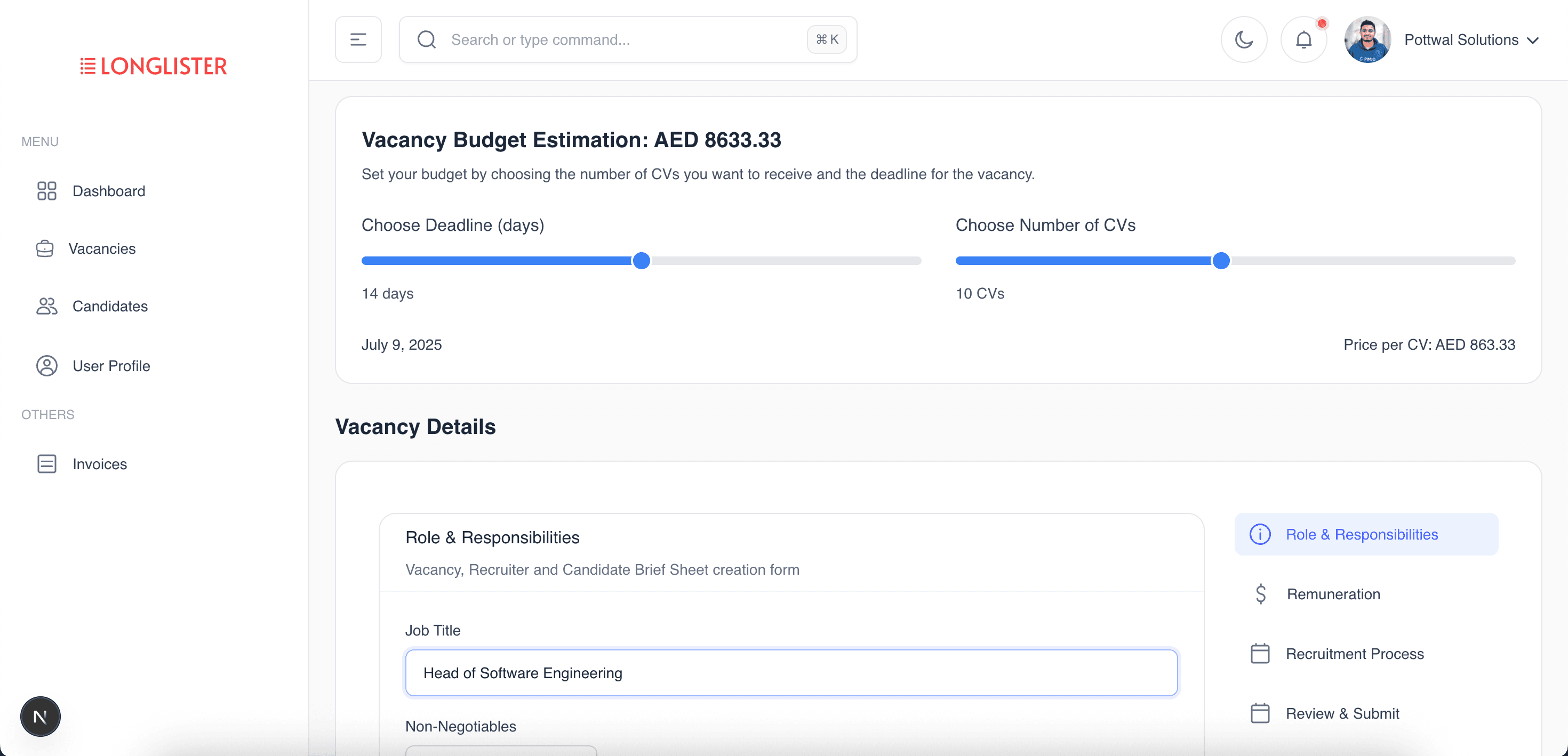This screenshot has width=1568, height=756.
Task: Click the Recruitment Process calendar icon
Action: [1259, 654]
